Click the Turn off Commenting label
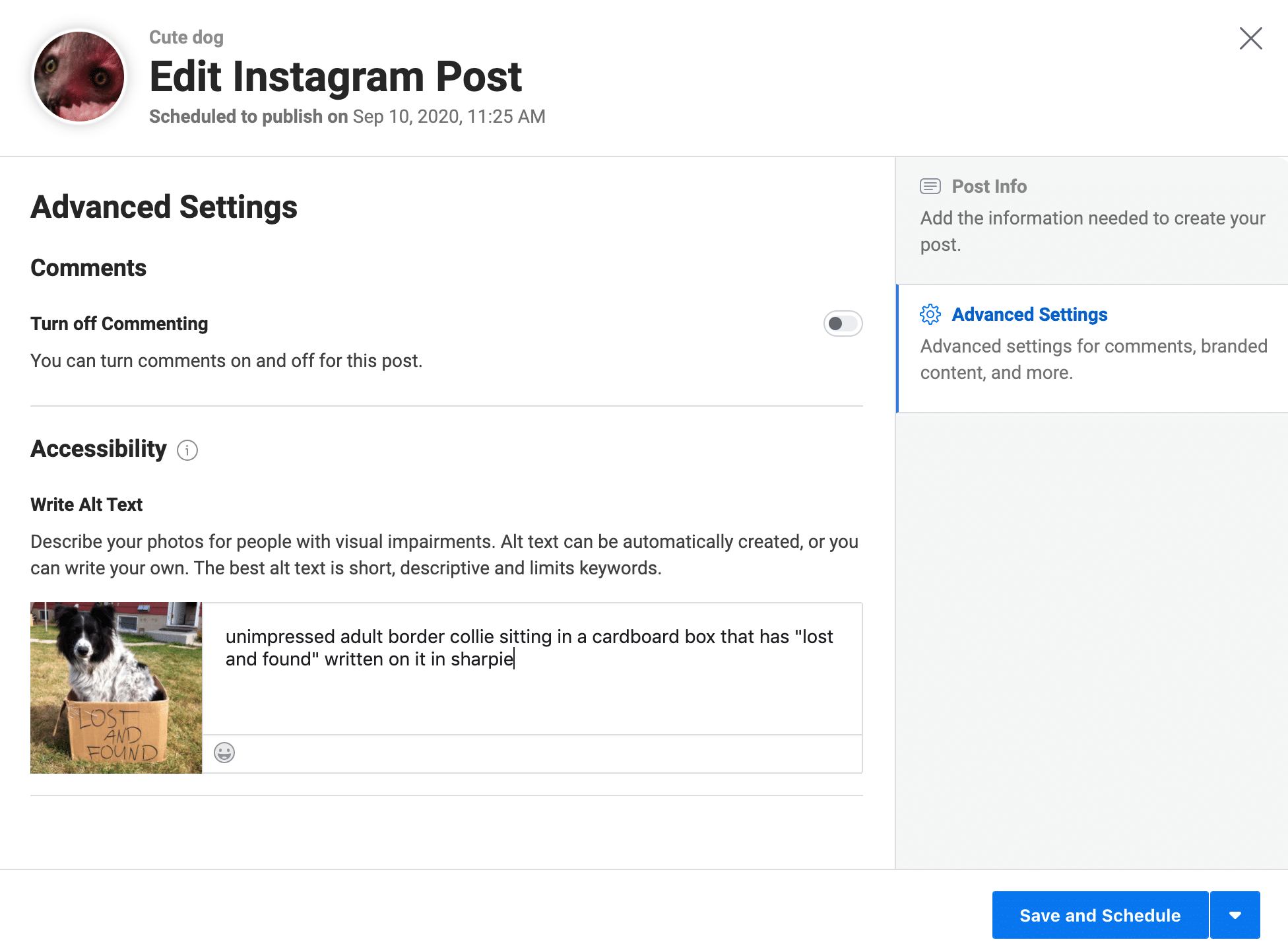 (x=119, y=323)
